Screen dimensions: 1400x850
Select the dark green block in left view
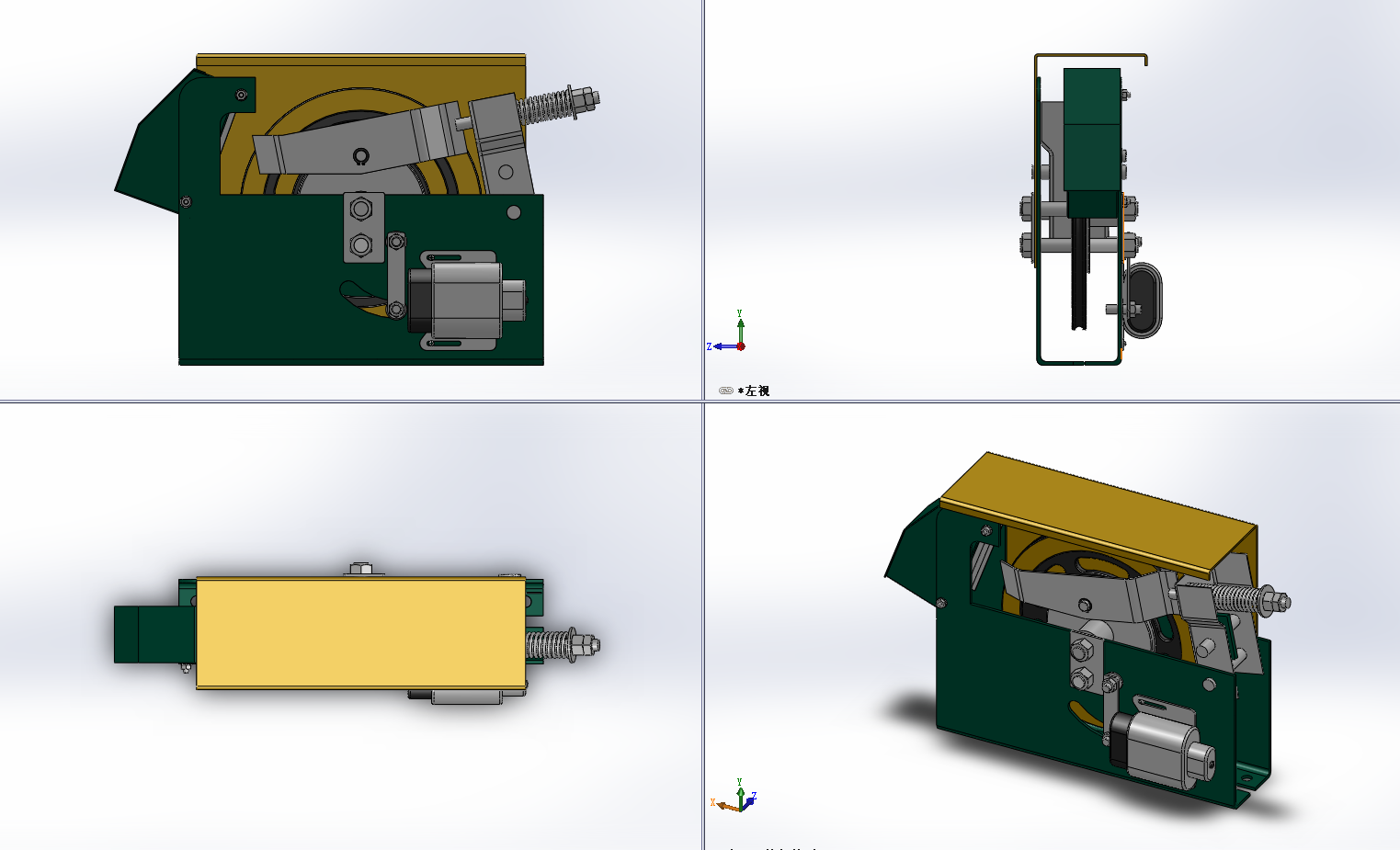(x=1092, y=142)
